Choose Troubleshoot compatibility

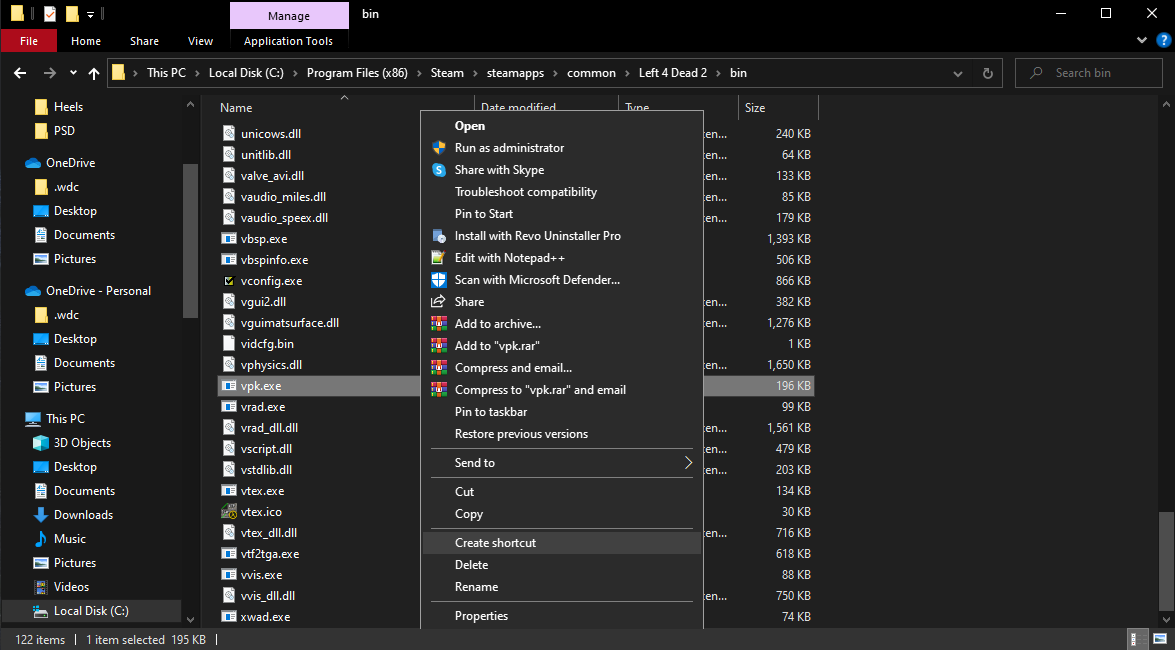pos(563,192)
